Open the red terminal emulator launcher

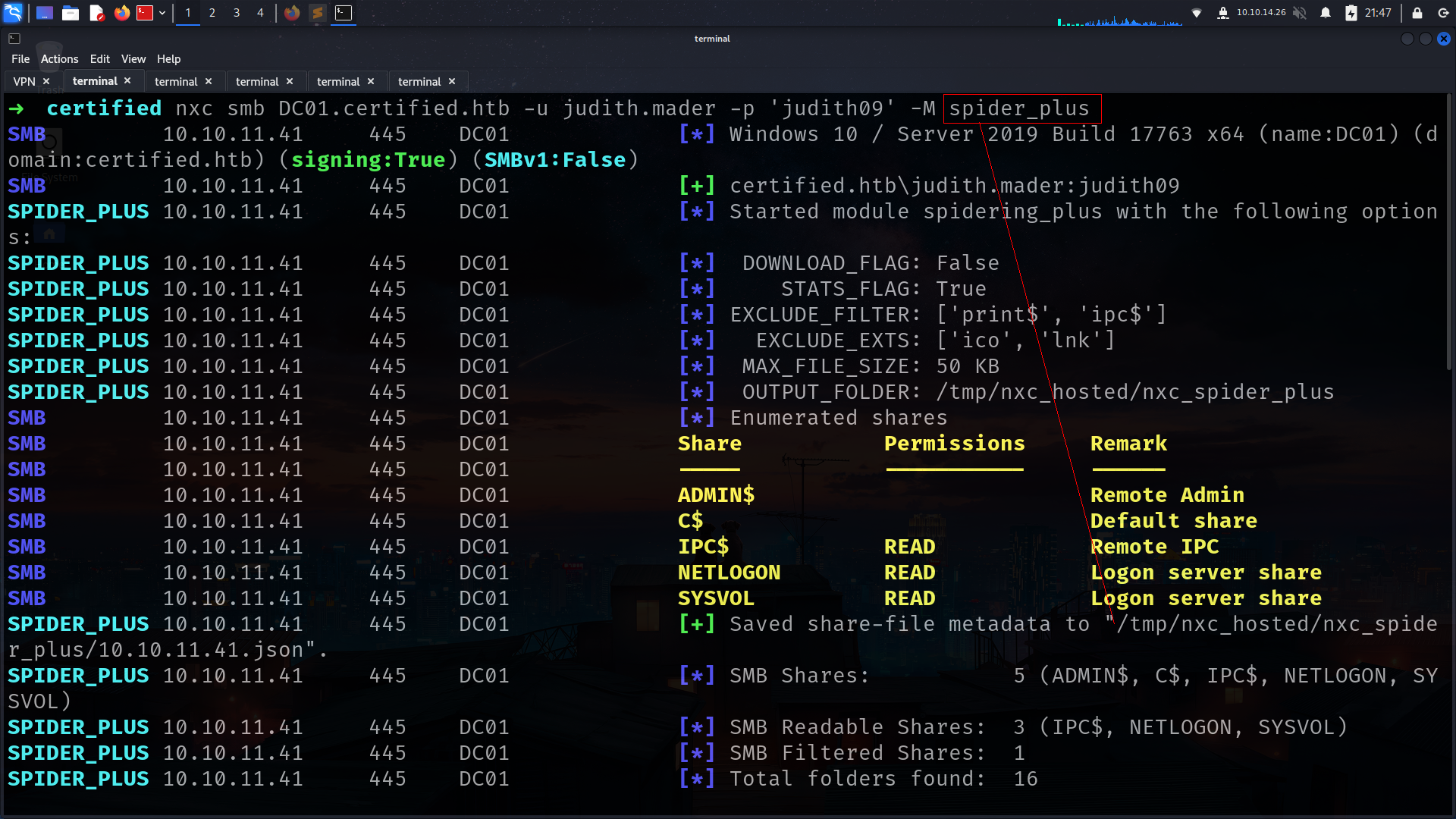[145, 13]
